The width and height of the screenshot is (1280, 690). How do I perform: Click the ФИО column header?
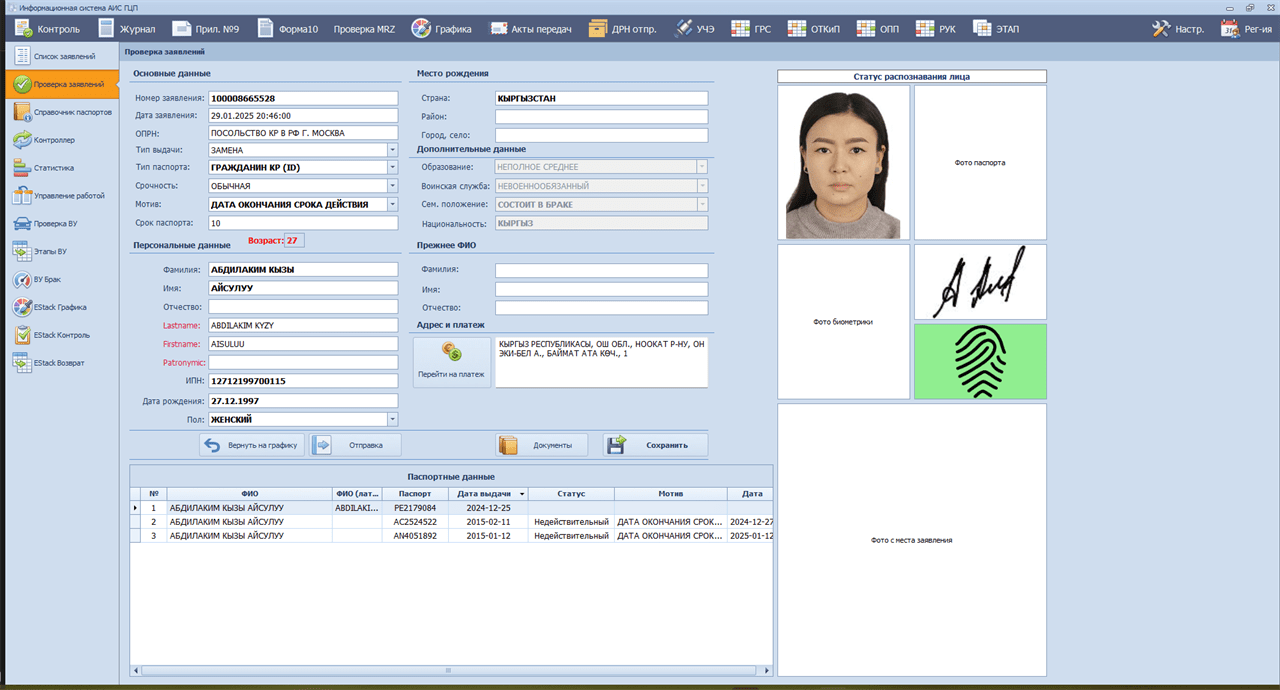tap(249, 494)
